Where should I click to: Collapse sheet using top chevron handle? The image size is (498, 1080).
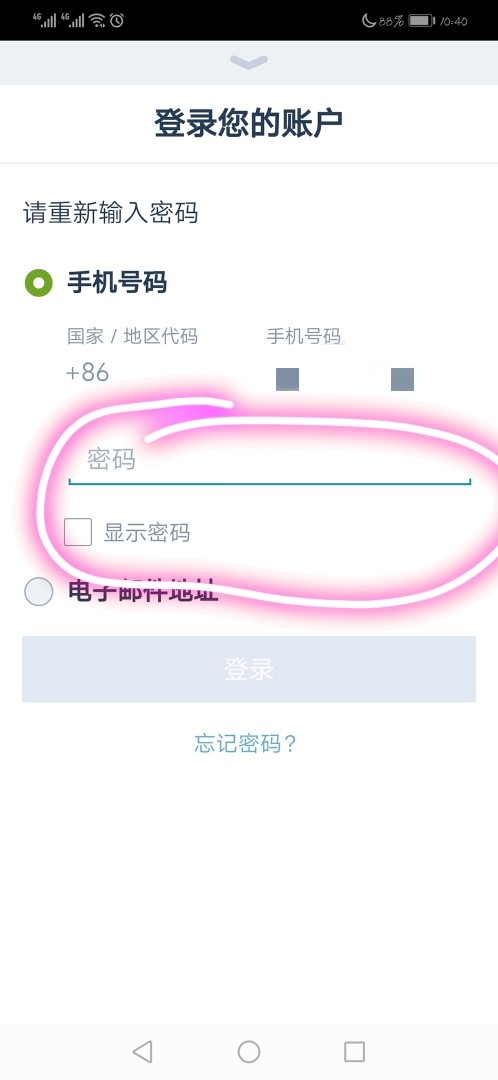point(249,63)
